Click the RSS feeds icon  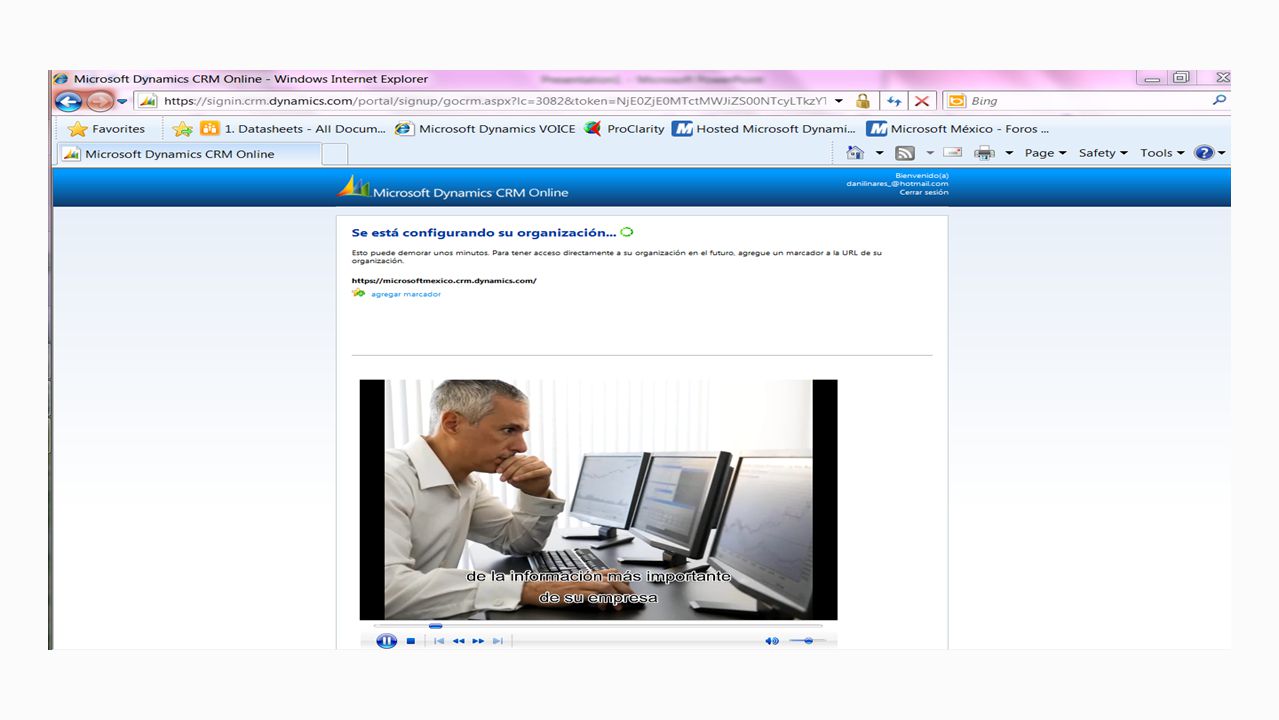point(905,153)
